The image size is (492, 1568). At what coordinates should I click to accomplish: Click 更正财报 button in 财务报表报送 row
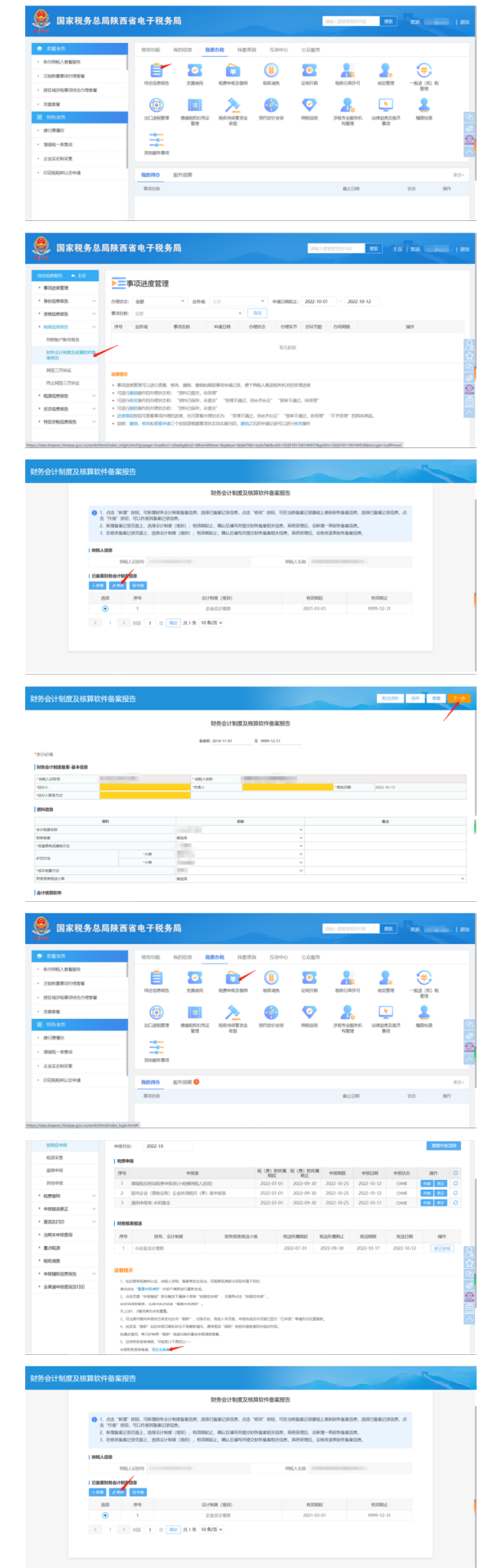(x=442, y=1247)
